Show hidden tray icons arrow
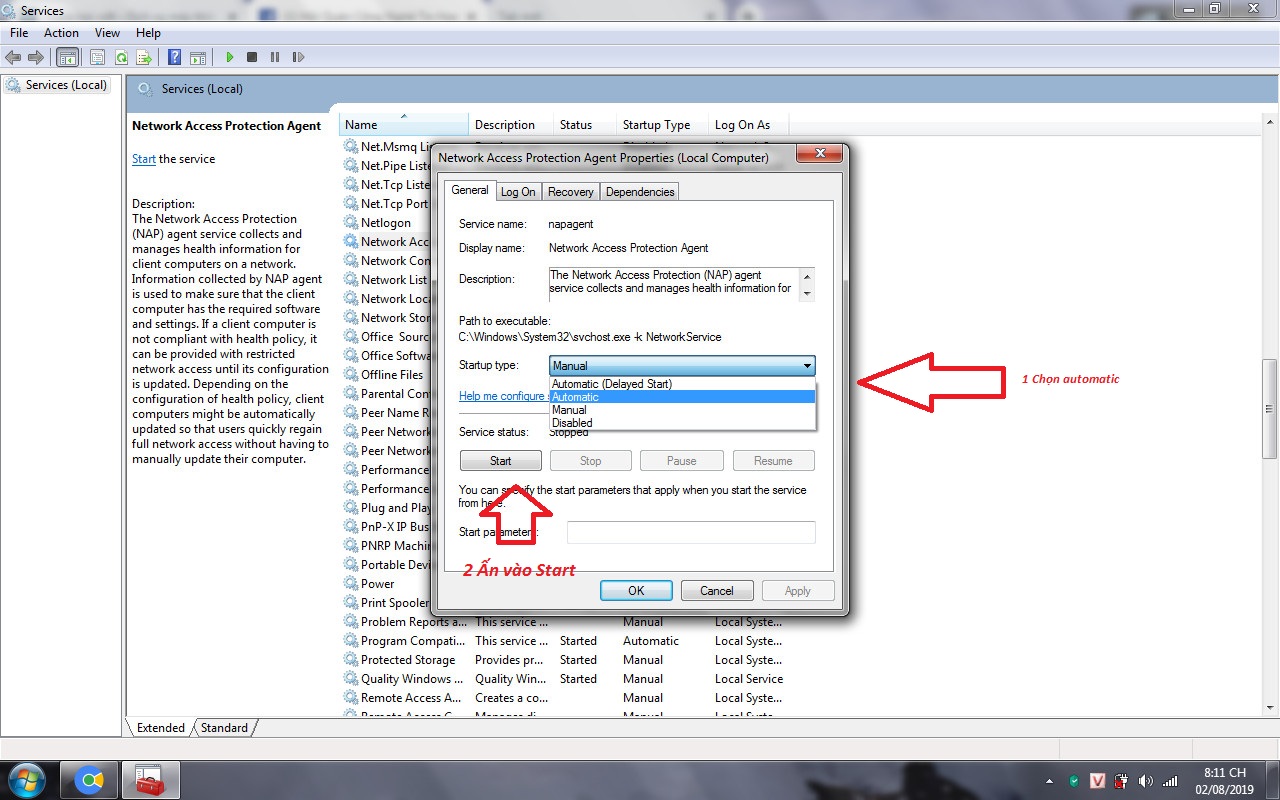The width and height of the screenshot is (1280, 800). point(1049,781)
